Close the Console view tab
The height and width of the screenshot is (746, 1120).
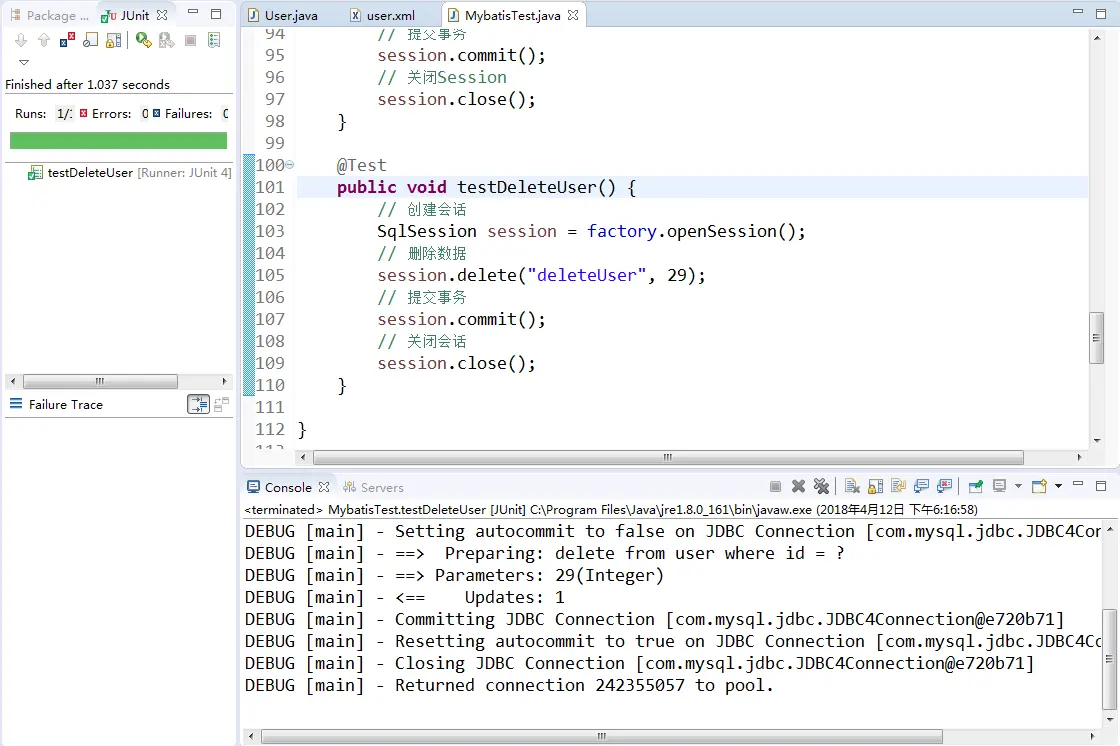coord(324,487)
